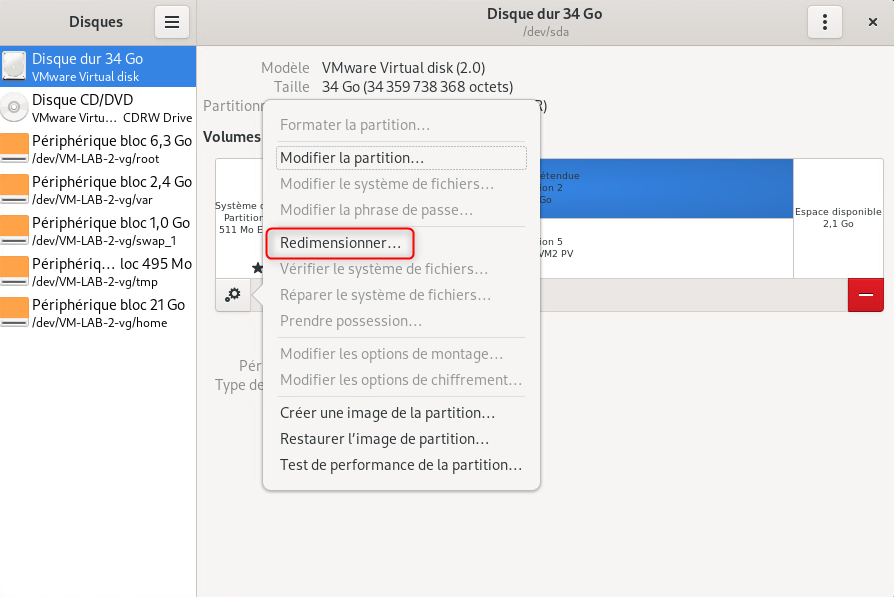Select Restaurer l'image de partition…
Image resolution: width=894 pixels, height=597 pixels.
384,439
